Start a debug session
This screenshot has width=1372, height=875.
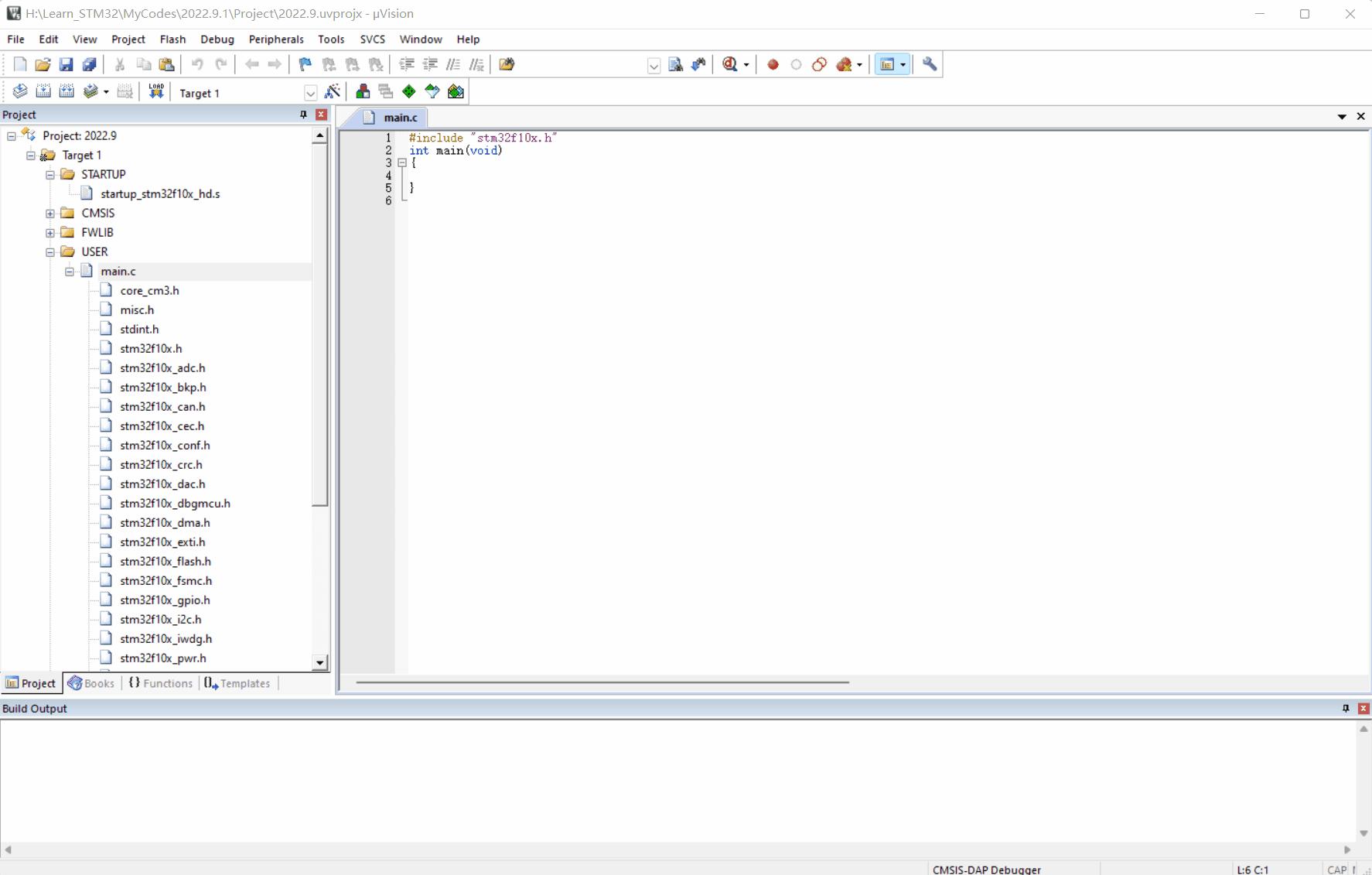pos(732,64)
